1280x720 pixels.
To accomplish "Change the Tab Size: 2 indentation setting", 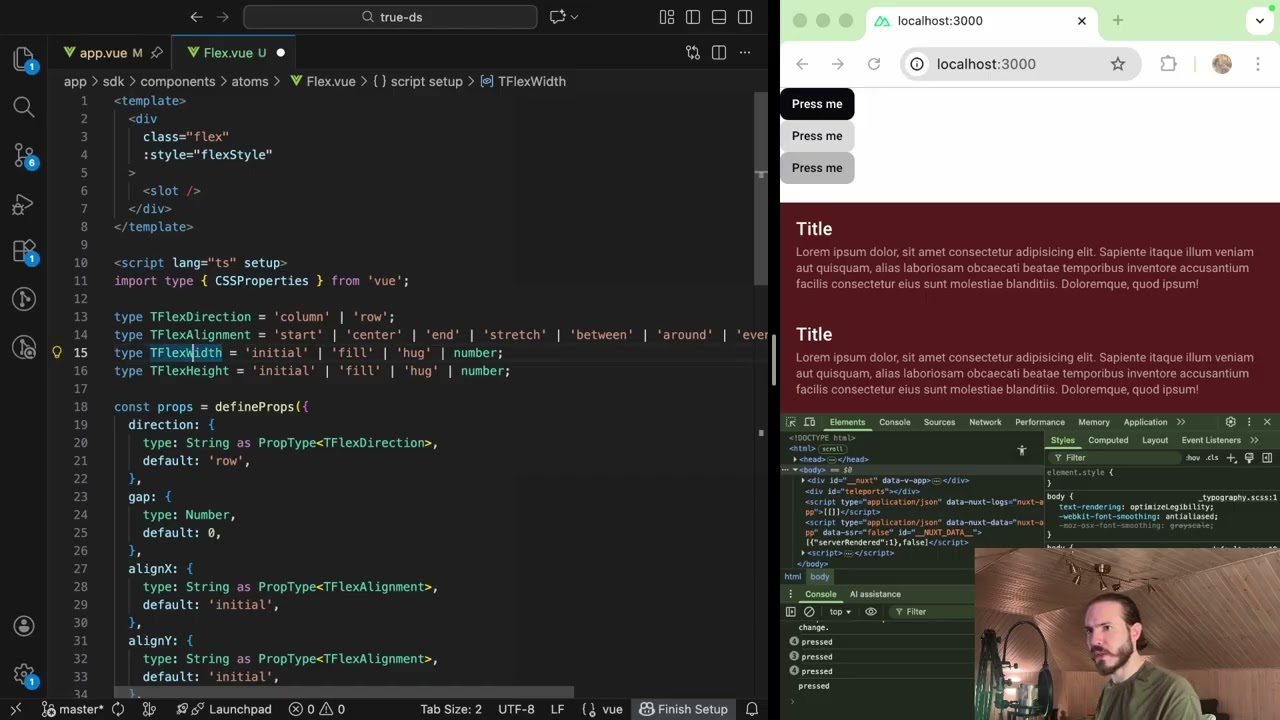I will [x=451, y=709].
